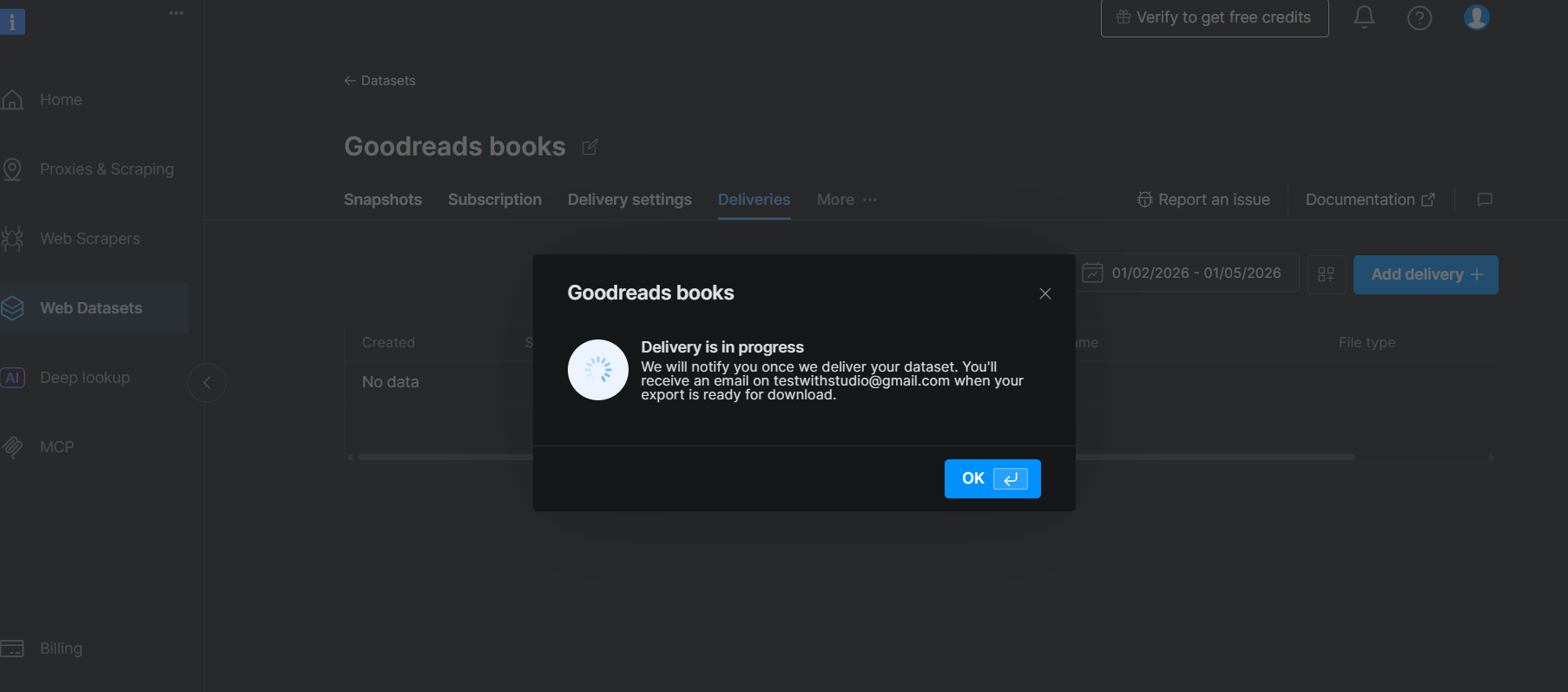Click Verify to get free credits
The height and width of the screenshot is (692, 1568).
(x=1215, y=17)
